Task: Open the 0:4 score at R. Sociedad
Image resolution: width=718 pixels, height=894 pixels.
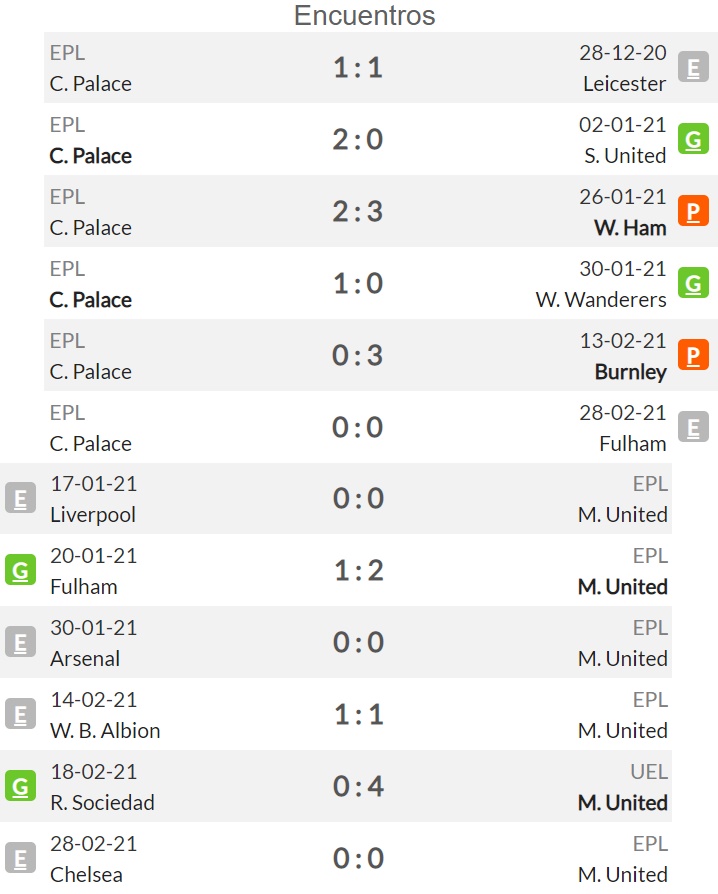Action: pyautogui.click(x=358, y=786)
